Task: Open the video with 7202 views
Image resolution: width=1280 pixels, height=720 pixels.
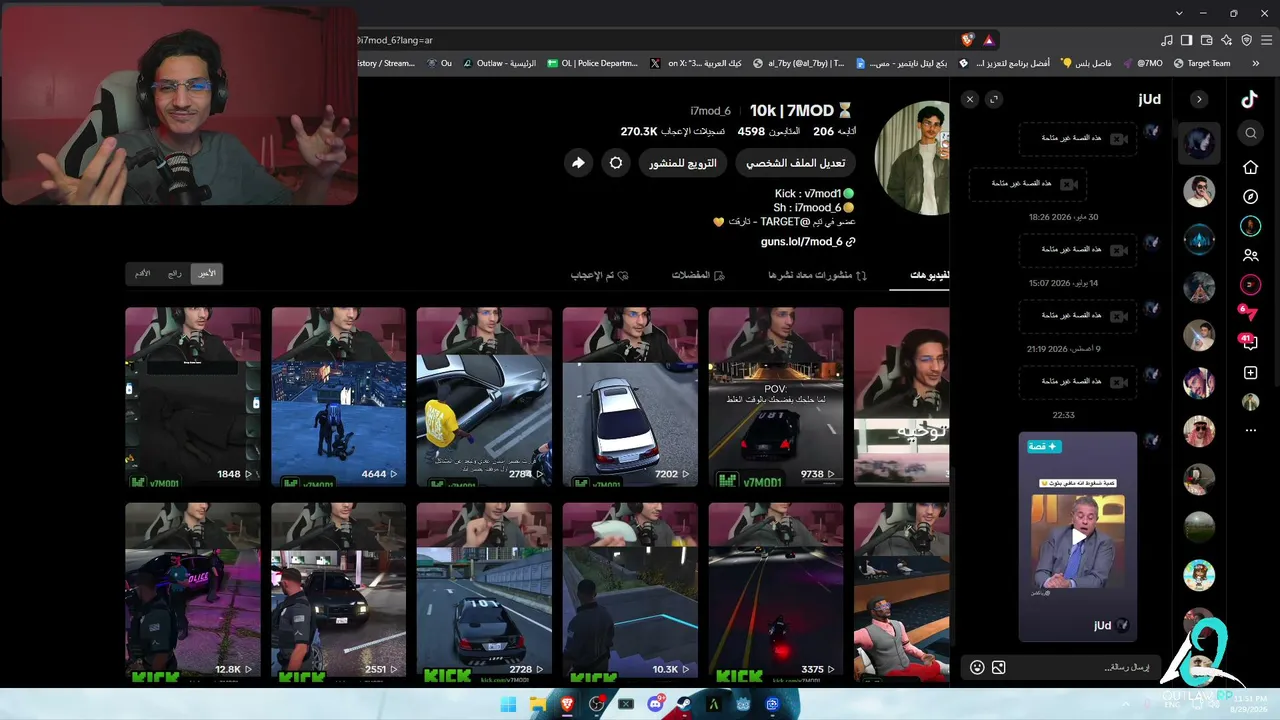Action: [x=630, y=397]
